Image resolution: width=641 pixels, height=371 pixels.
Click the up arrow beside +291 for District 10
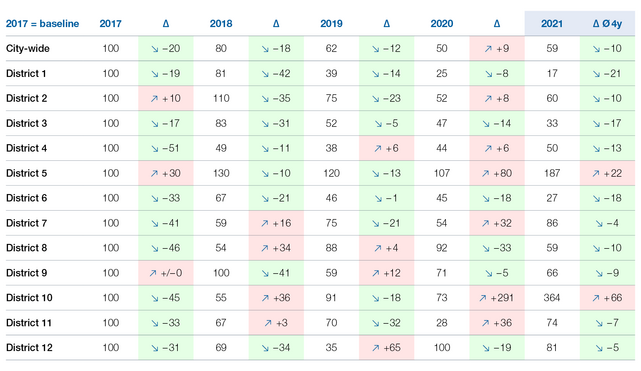[483, 298]
